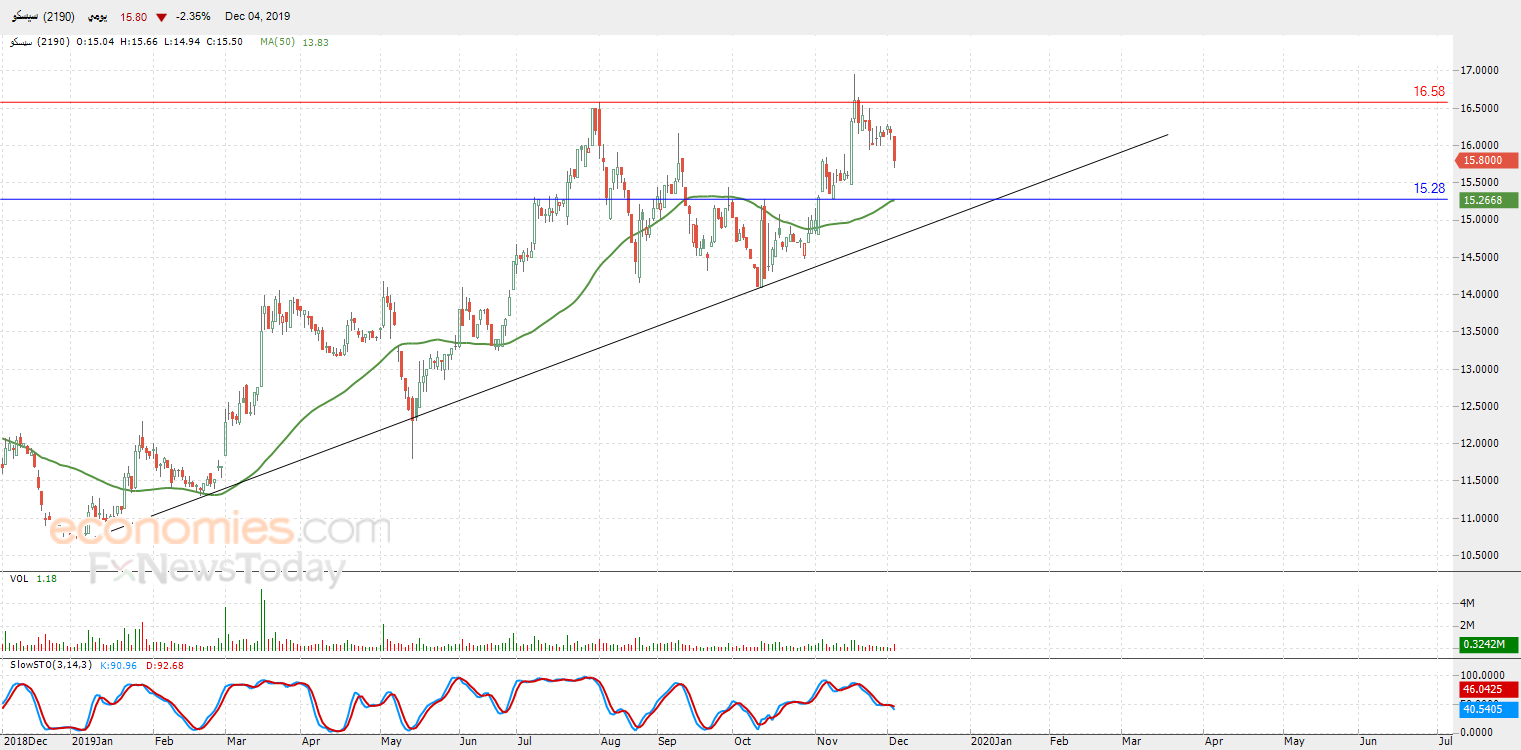
Task: Click the 12.5000 price axis label
Action: point(1480,407)
